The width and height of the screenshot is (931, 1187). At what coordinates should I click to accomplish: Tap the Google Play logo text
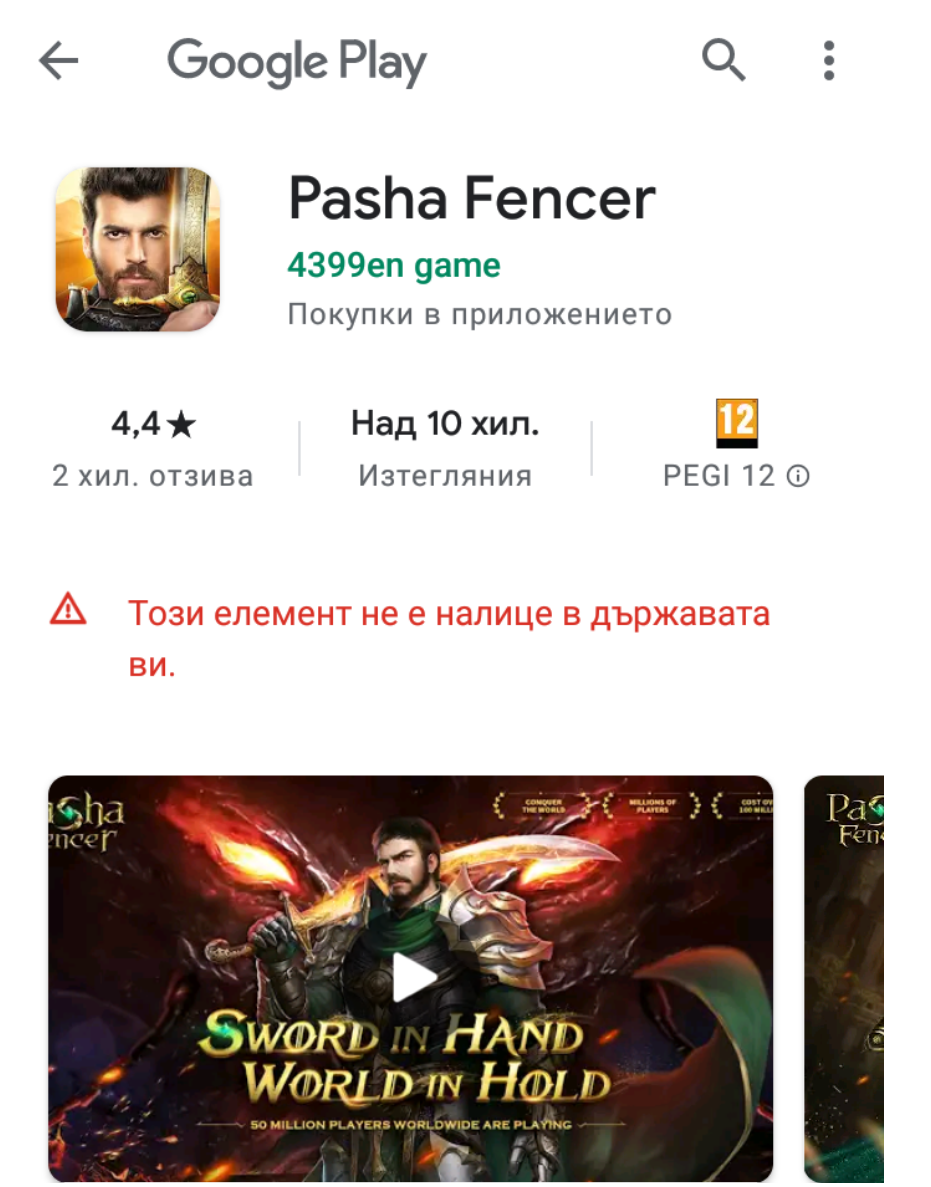click(297, 62)
